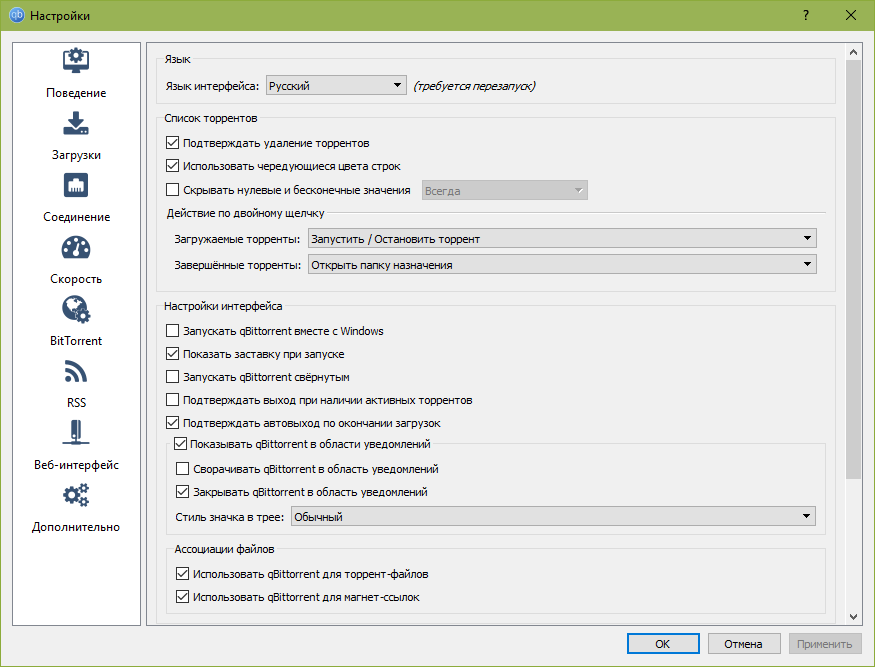875x667 pixels.
Task: Toggle Показать заставку при запуске checkbox
Action: click(x=172, y=354)
